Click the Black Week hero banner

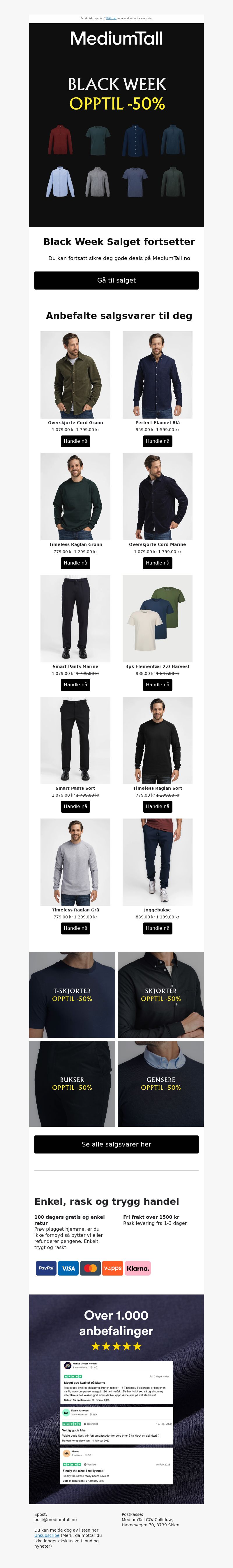(x=116, y=125)
